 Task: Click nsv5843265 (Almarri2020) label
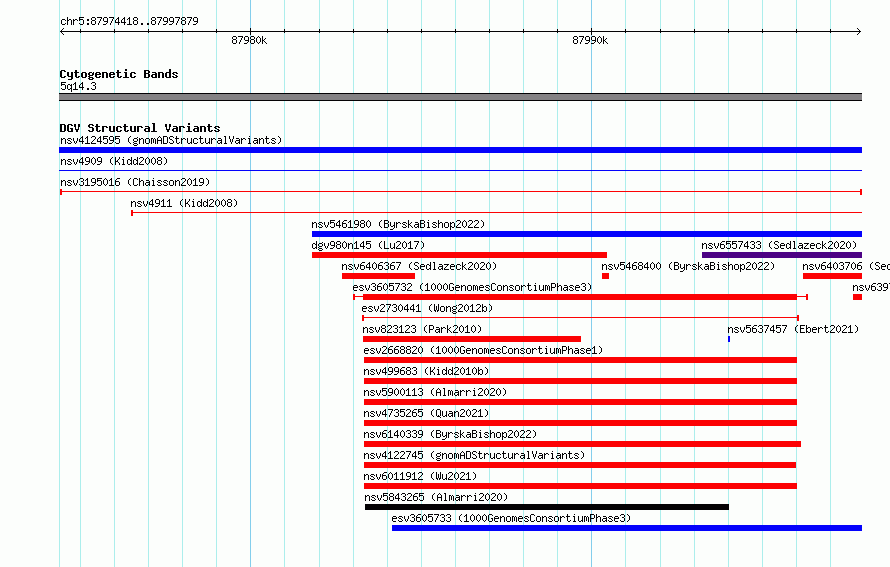pyautogui.click(x=436, y=497)
